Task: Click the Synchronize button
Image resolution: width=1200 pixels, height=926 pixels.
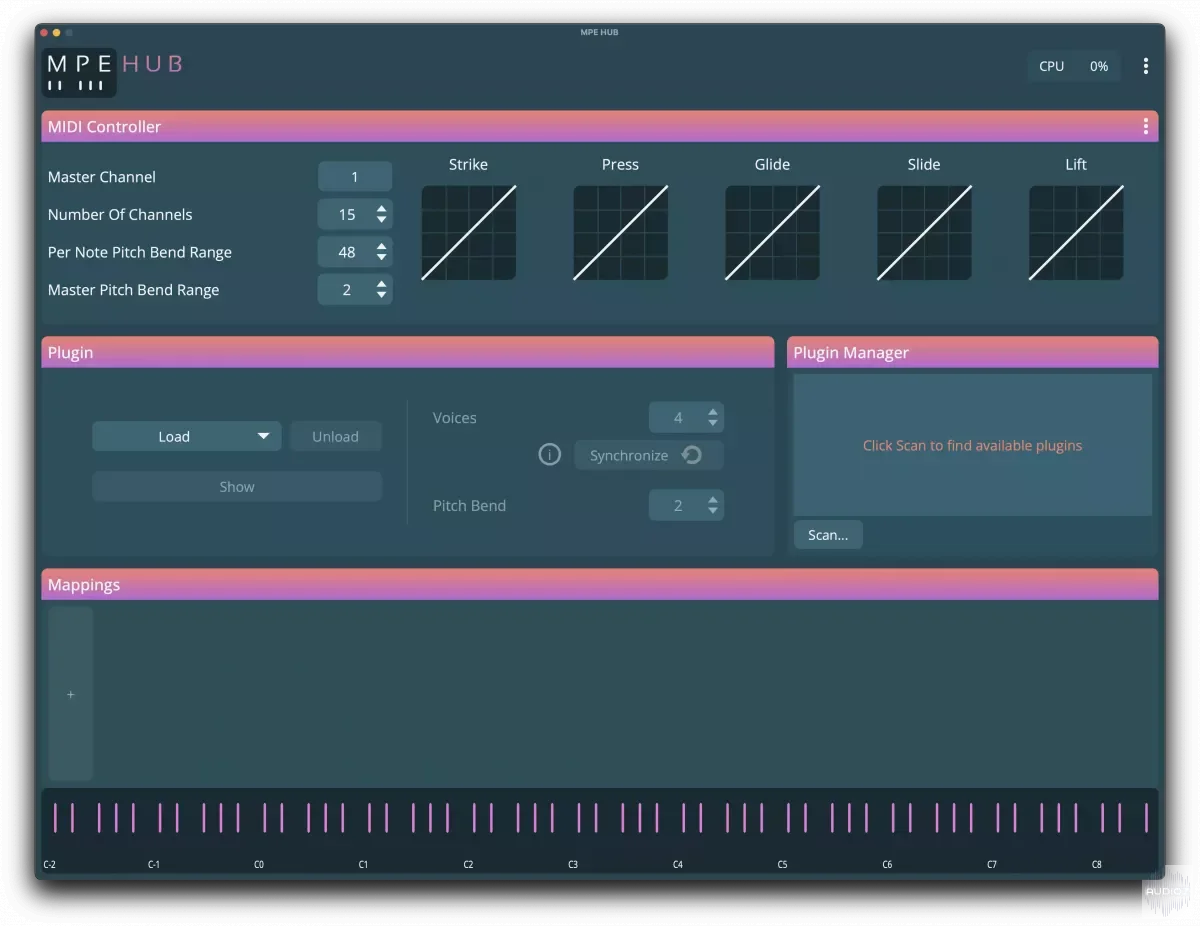Action: coord(649,455)
